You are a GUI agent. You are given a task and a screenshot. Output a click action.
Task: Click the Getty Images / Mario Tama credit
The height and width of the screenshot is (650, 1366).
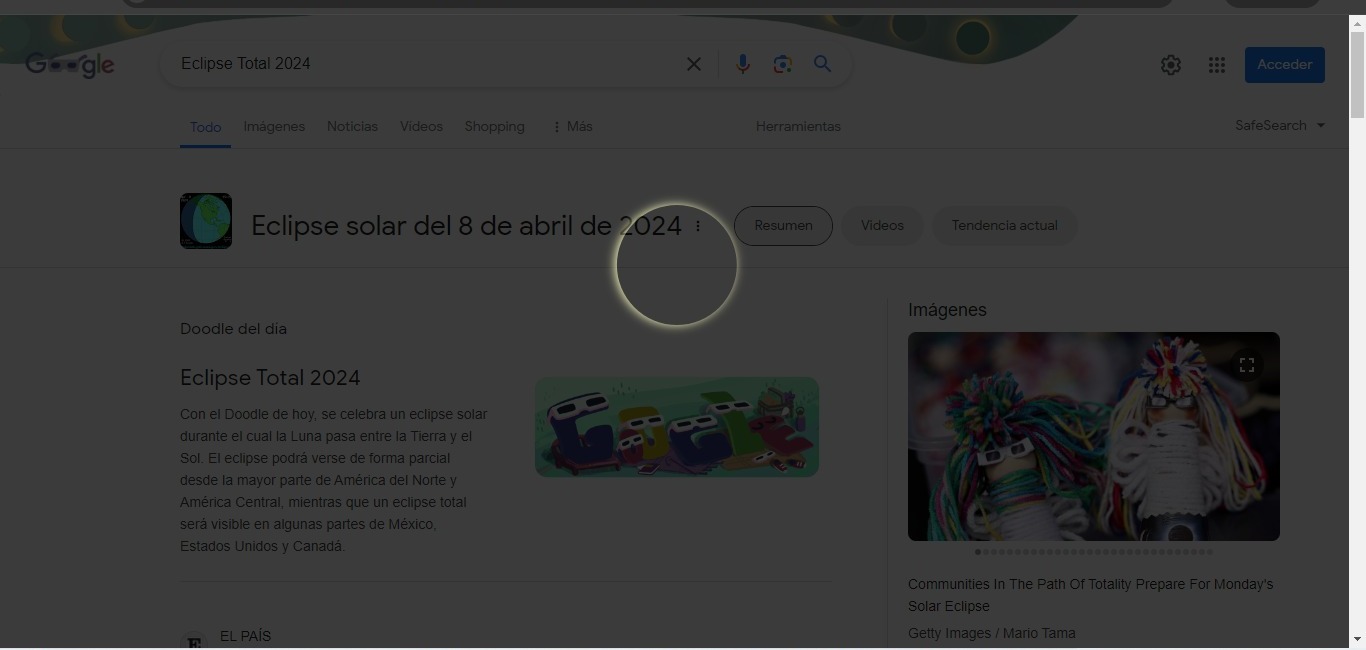992,633
